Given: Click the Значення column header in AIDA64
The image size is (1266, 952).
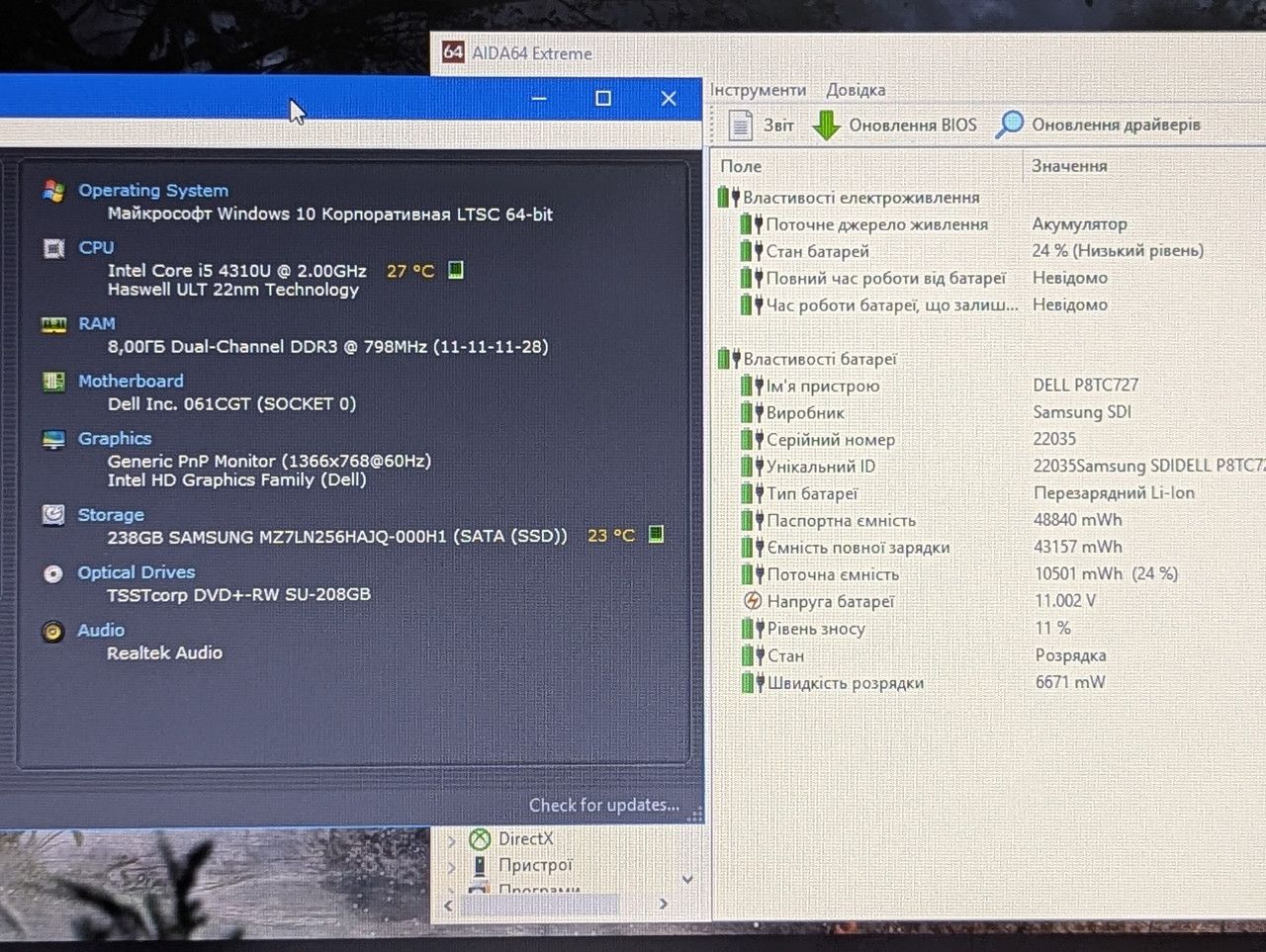Looking at the screenshot, I should (1069, 166).
